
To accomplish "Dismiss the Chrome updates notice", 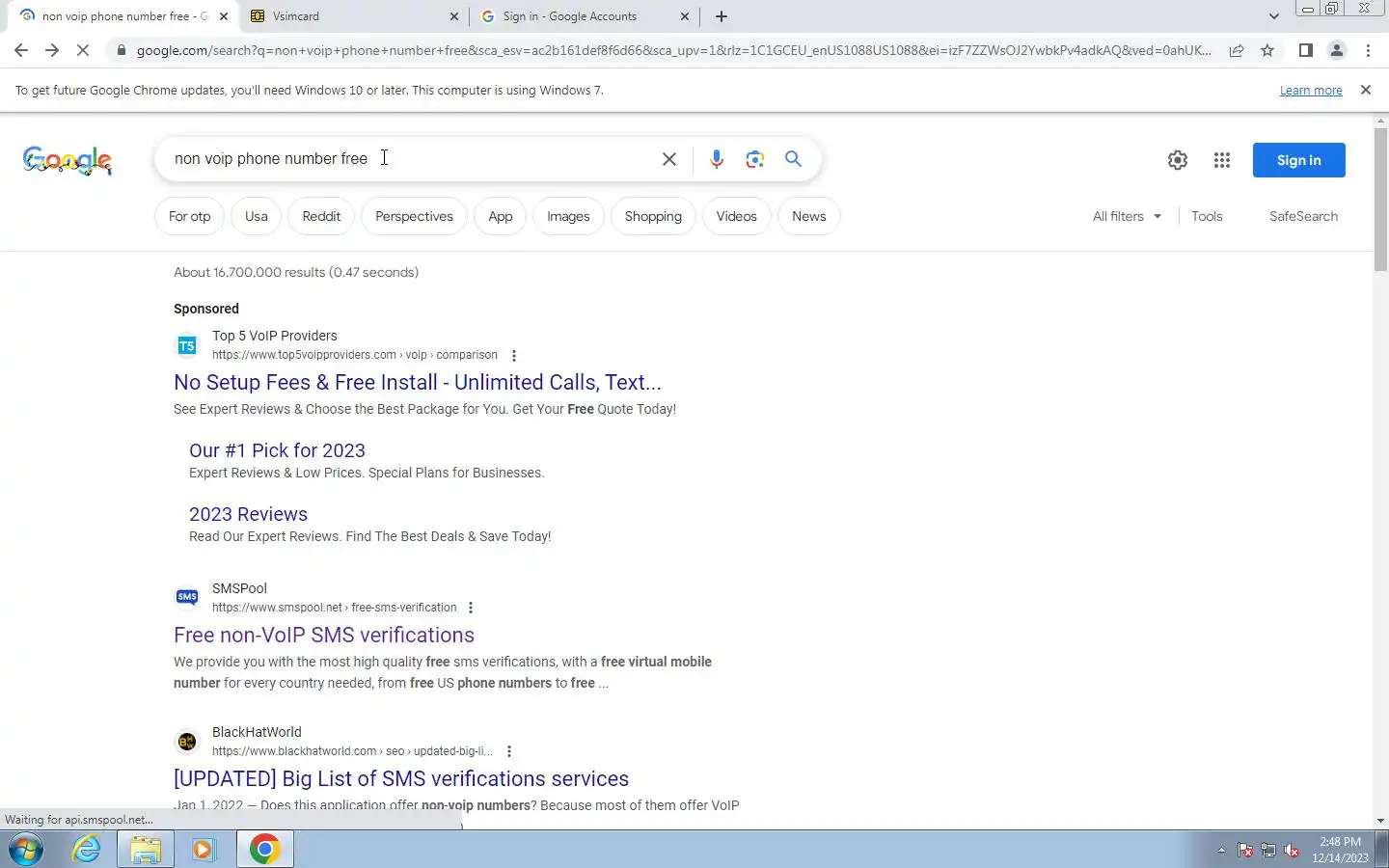I will coord(1365,90).
